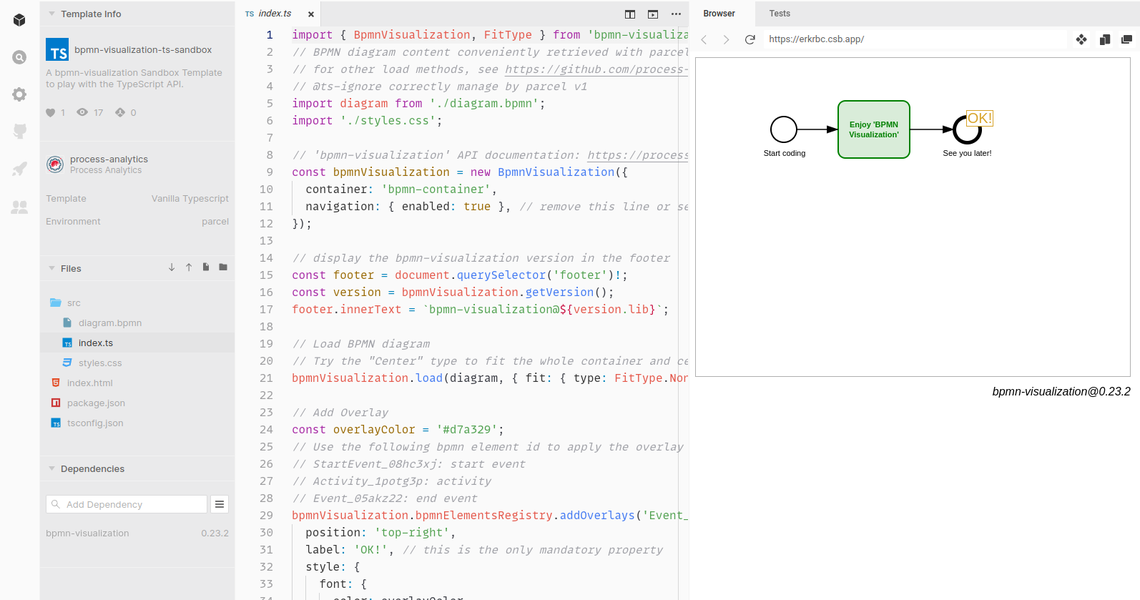1140x600 pixels.
Task: Split the editor using the split-view icon
Action: [x=629, y=14]
